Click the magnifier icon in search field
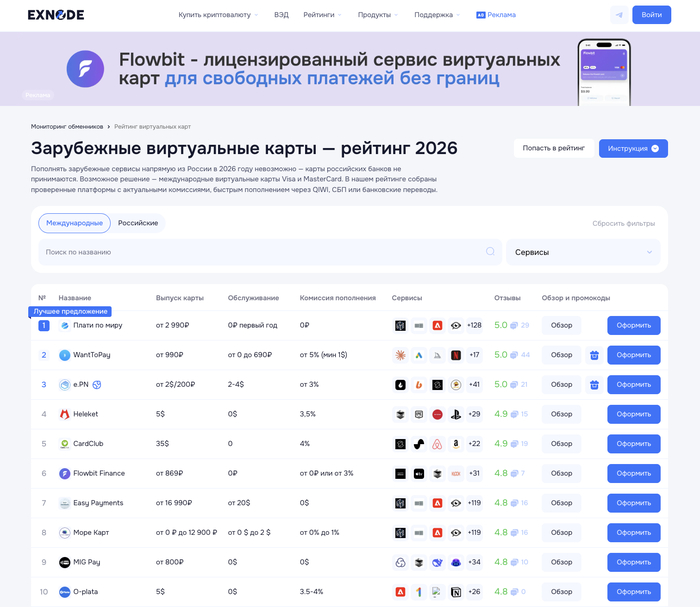 tap(490, 252)
